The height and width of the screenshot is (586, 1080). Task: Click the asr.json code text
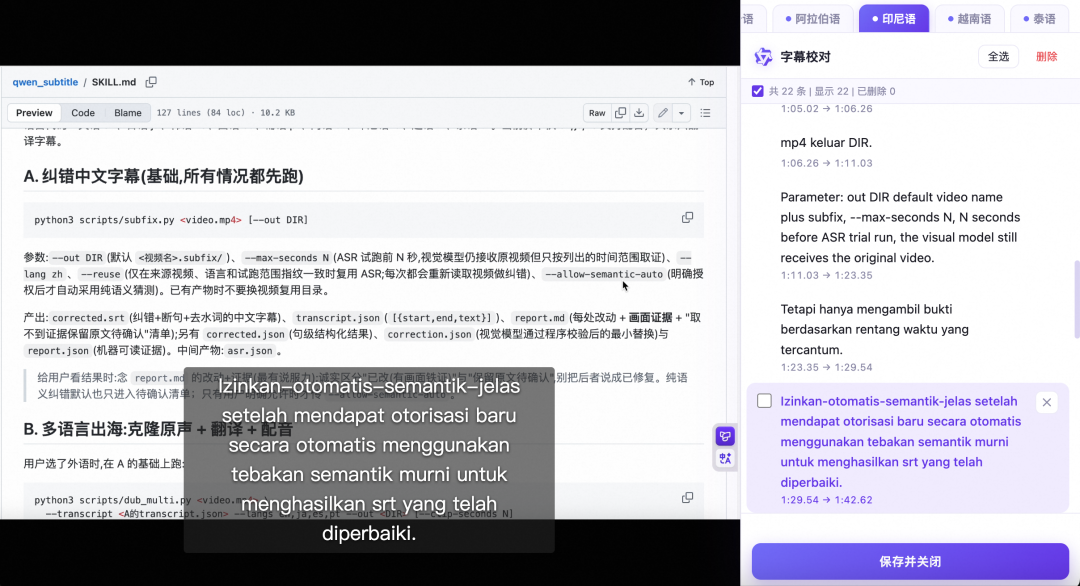point(249,350)
